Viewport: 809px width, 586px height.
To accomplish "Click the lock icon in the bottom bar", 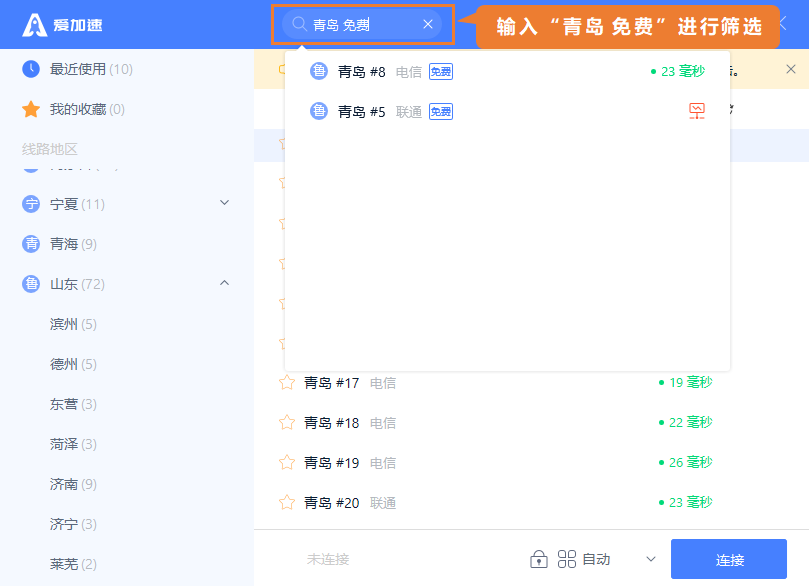I will pos(539,559).
